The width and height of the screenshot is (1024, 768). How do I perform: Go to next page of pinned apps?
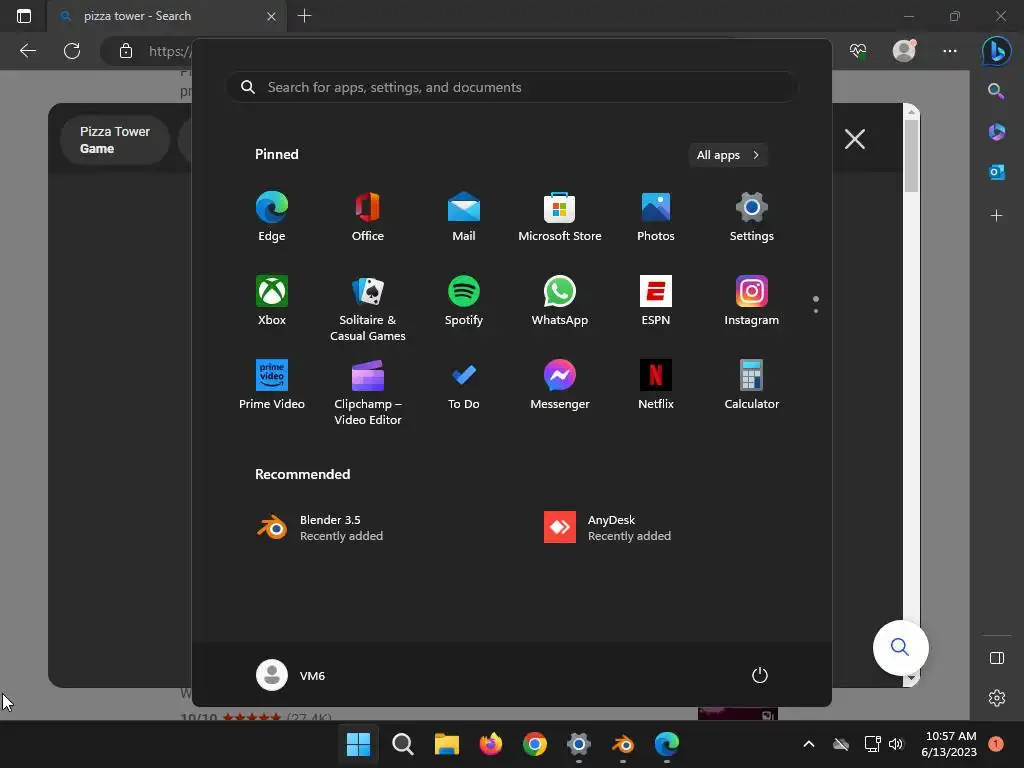[816, 311]
